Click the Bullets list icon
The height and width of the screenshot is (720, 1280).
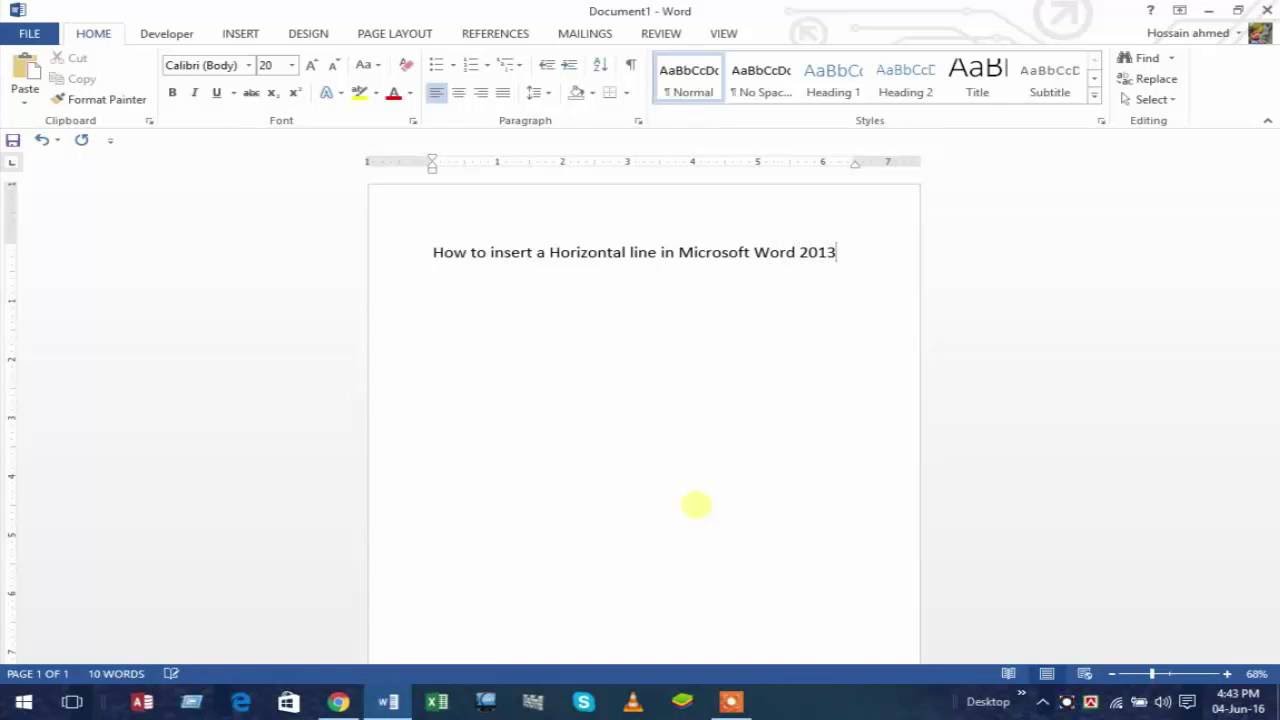tap(436, 65)
